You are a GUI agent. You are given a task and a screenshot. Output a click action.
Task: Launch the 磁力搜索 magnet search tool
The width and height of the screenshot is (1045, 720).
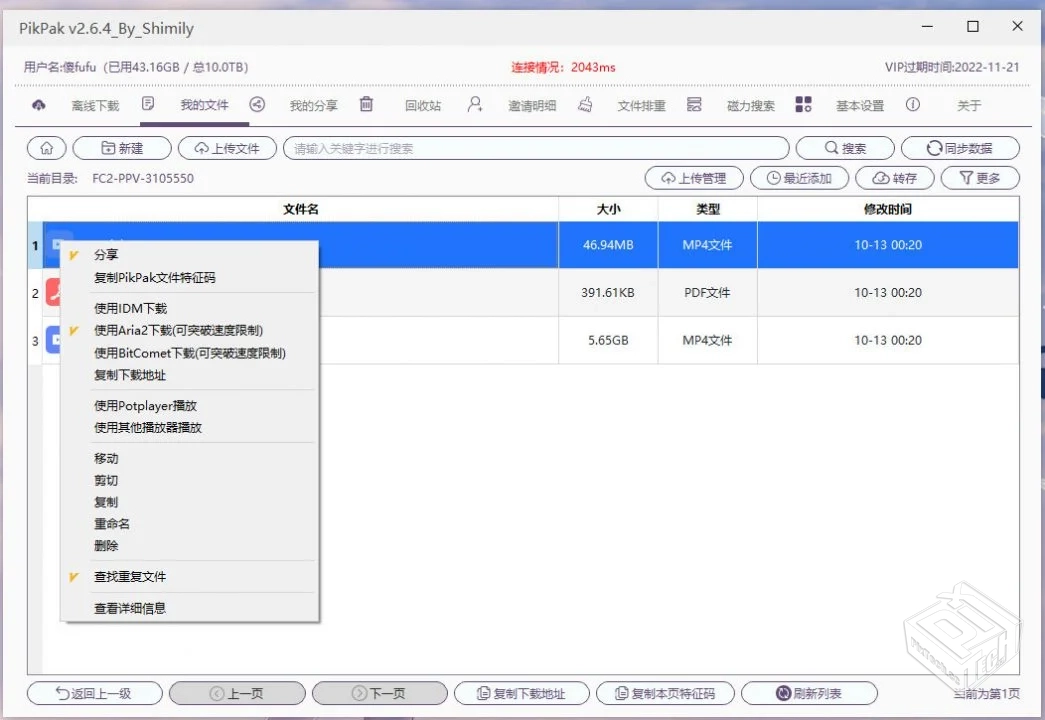coord(750,104)
